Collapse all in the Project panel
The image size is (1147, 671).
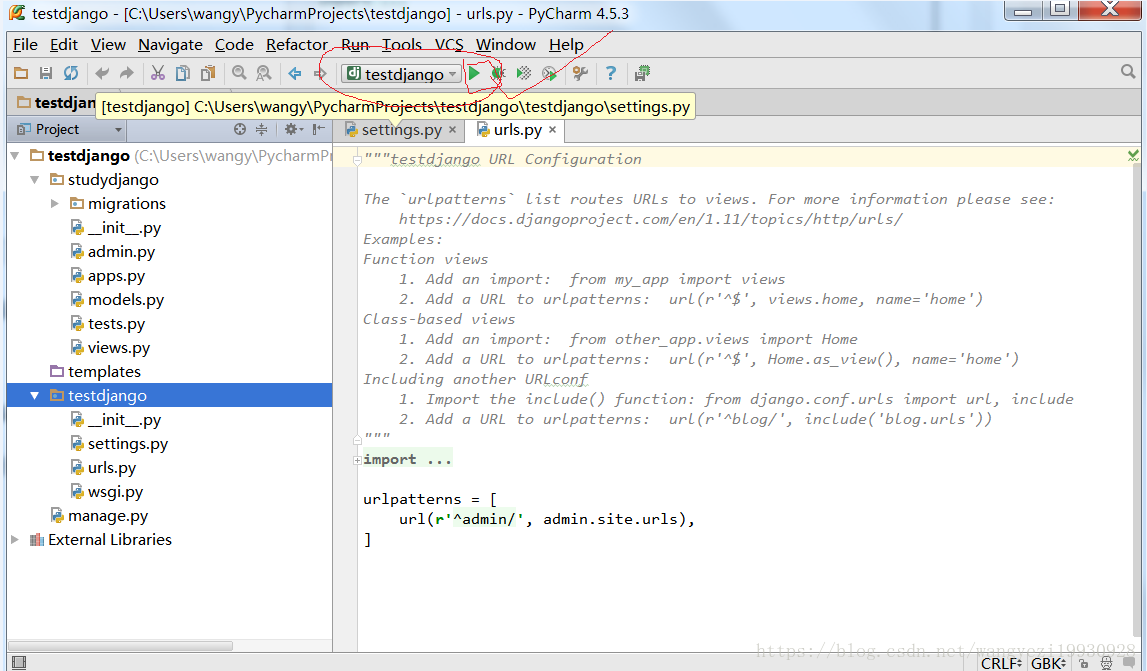[261, 130]
